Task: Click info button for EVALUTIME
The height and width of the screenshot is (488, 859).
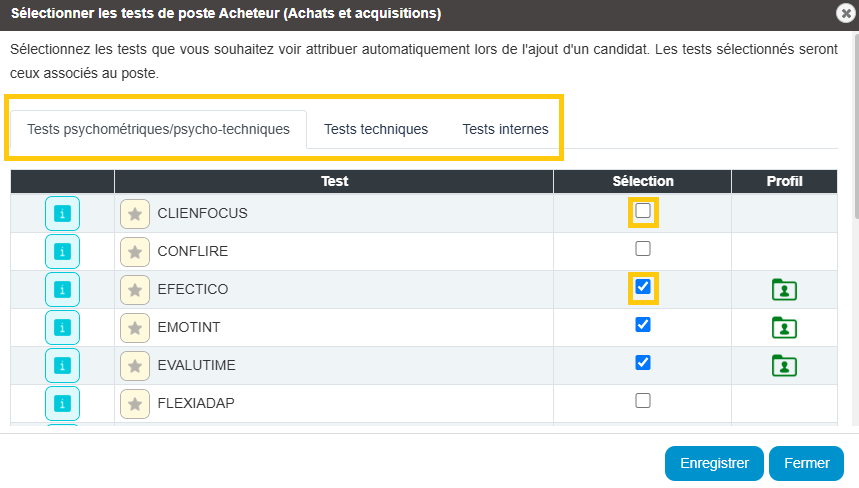Action: tap(62, 365)
